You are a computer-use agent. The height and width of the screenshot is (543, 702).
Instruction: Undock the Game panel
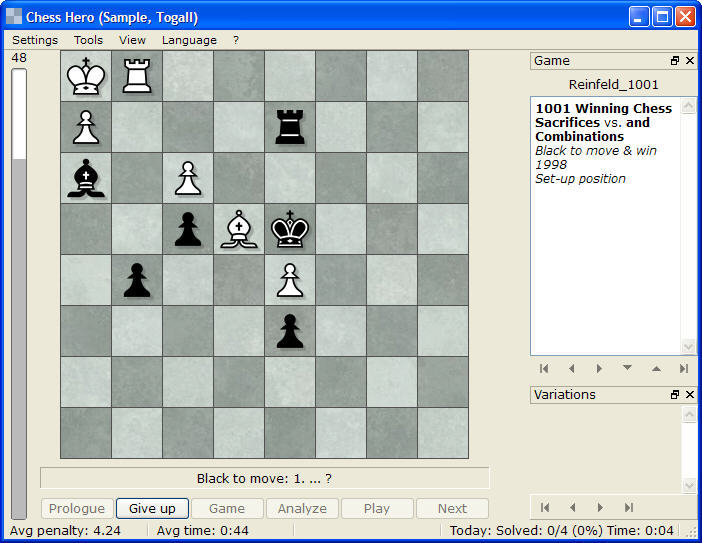coord(675,60)
